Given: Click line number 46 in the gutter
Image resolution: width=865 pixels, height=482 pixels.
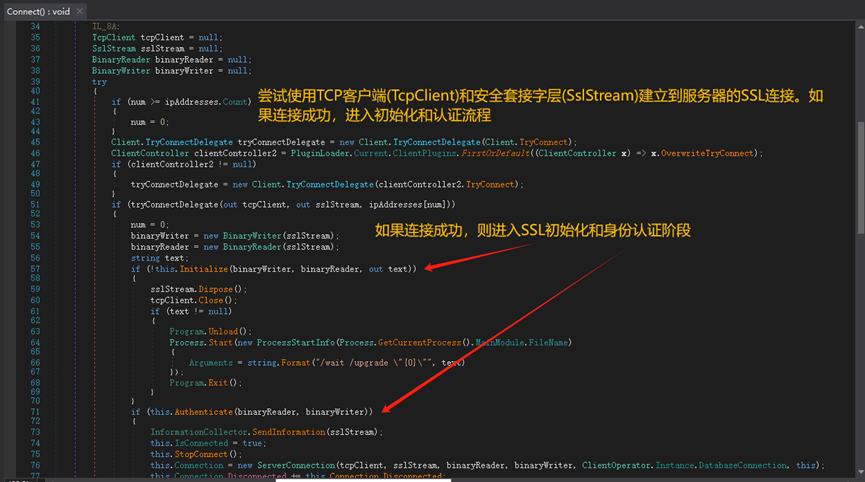Looking at the screenshot, I should (35, 153).
